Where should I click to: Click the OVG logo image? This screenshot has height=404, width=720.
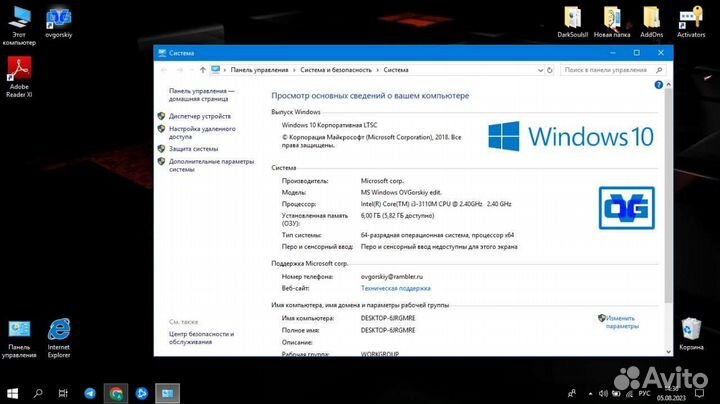click(627, 208)
